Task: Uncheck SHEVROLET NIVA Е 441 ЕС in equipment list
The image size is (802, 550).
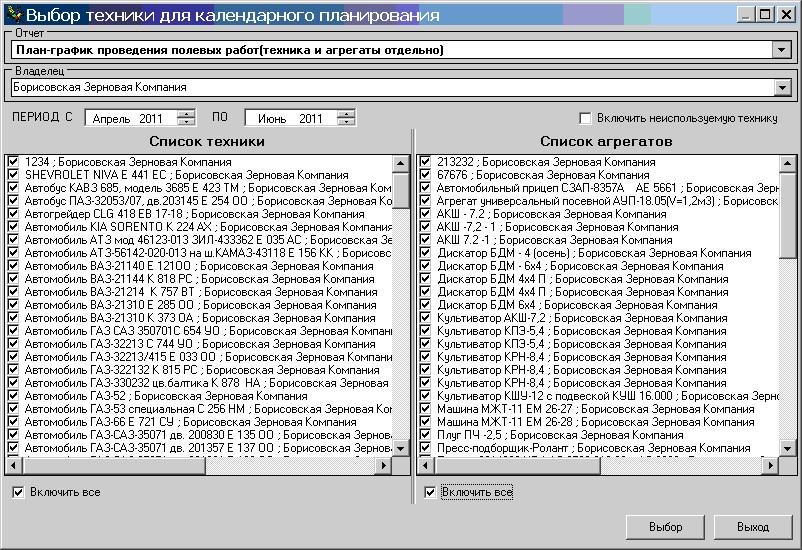Action: [x=13, y=174]
